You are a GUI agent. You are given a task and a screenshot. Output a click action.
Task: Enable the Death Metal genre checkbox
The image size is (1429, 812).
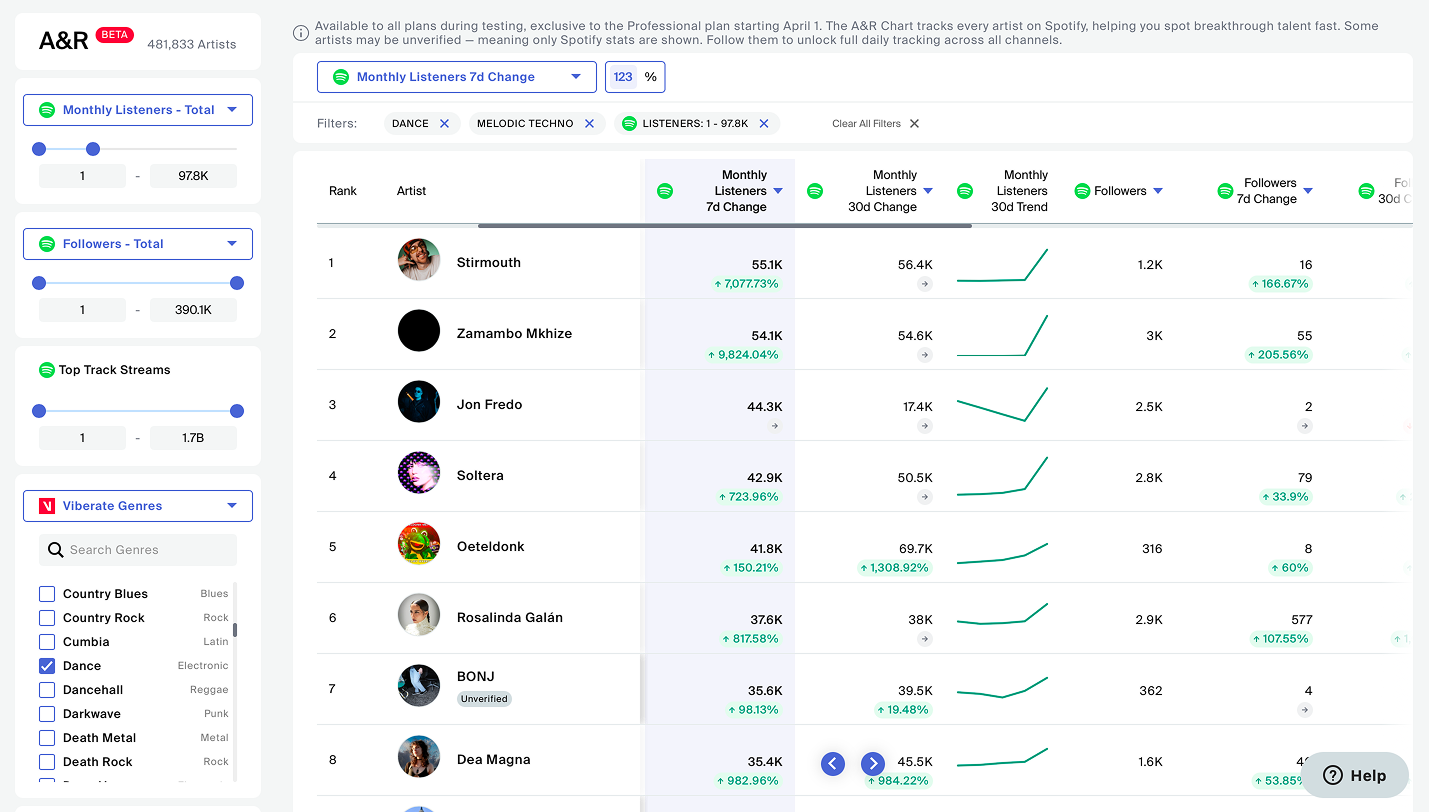(47, 738)
